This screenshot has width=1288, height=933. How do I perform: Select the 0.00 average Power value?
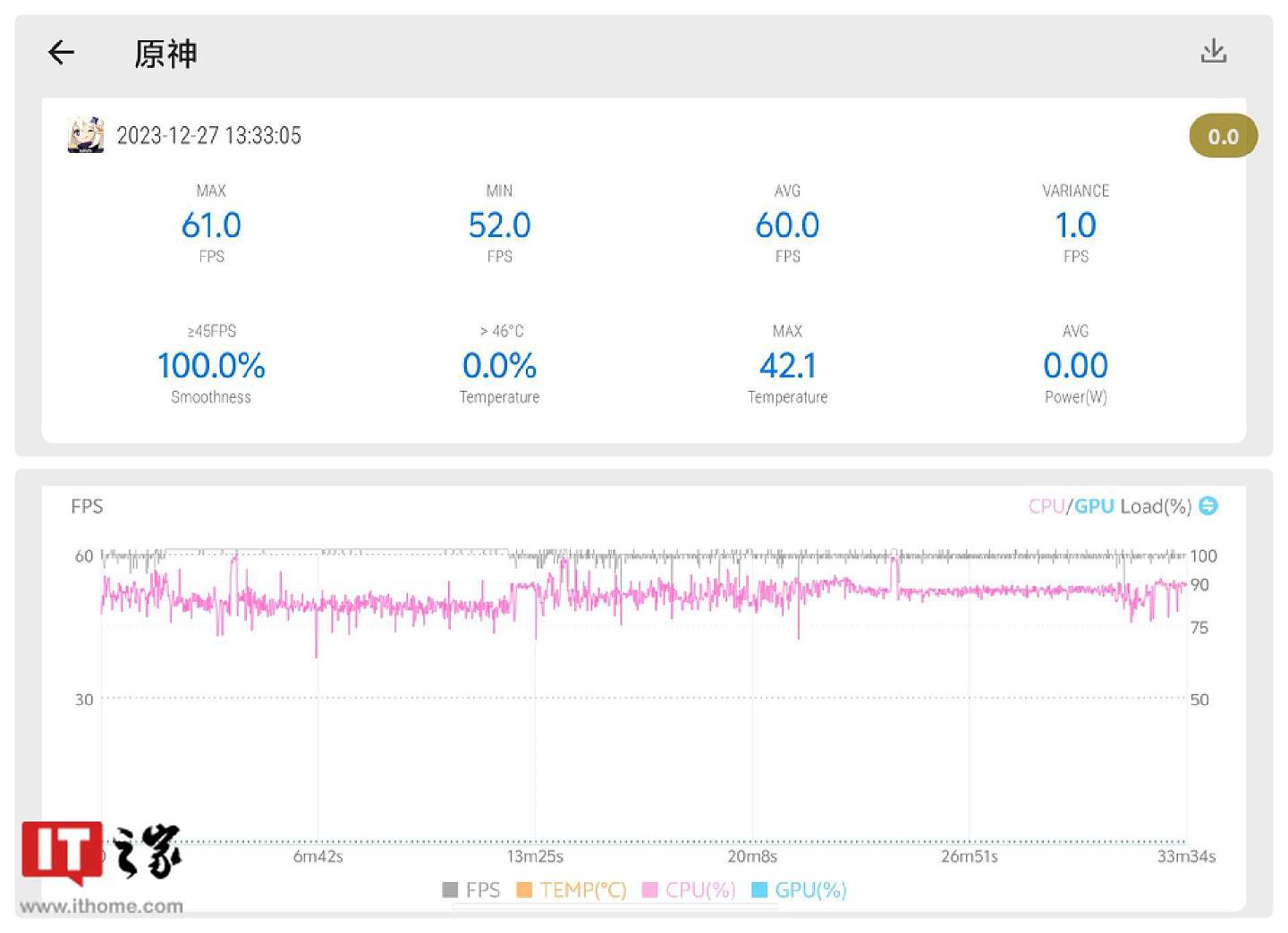1075,366
